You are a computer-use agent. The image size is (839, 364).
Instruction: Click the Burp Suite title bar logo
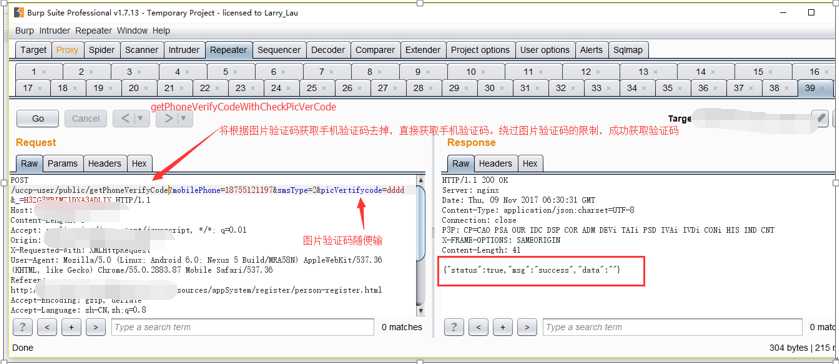19,12
